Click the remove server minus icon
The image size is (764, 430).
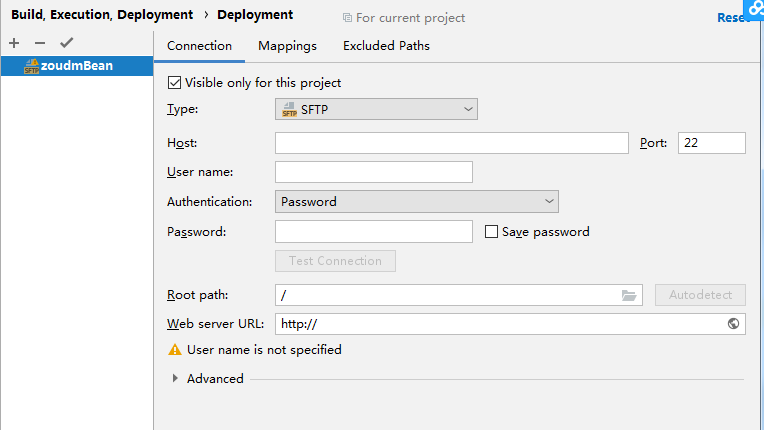click(x=40, y=43)
